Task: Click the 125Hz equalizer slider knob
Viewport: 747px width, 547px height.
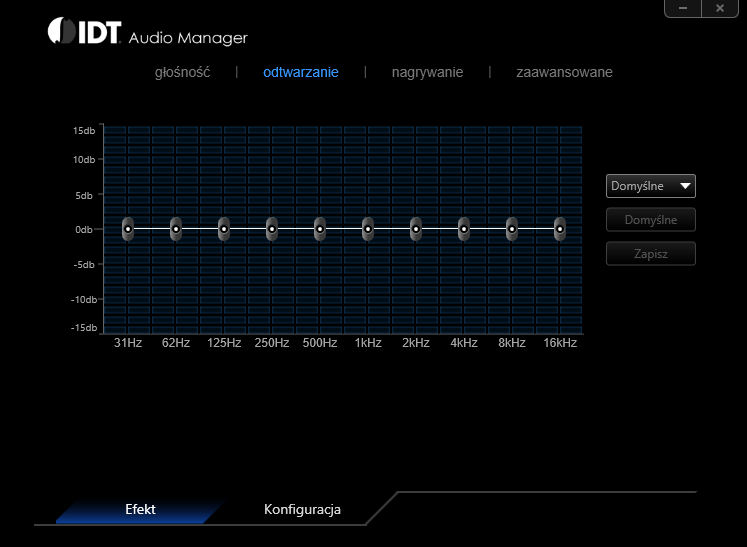Action: click(x=224, y=229)
